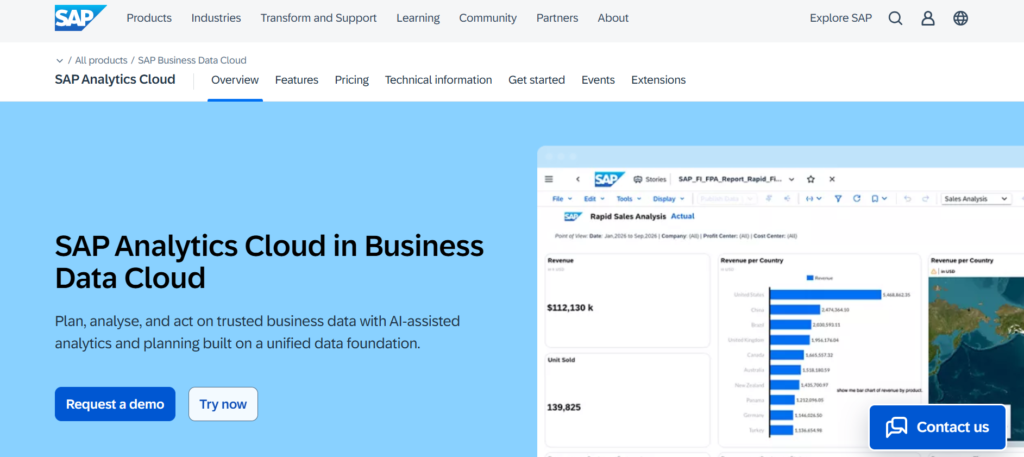Open the Learning menu
1024x457 pixels.
tap(418, 18)
